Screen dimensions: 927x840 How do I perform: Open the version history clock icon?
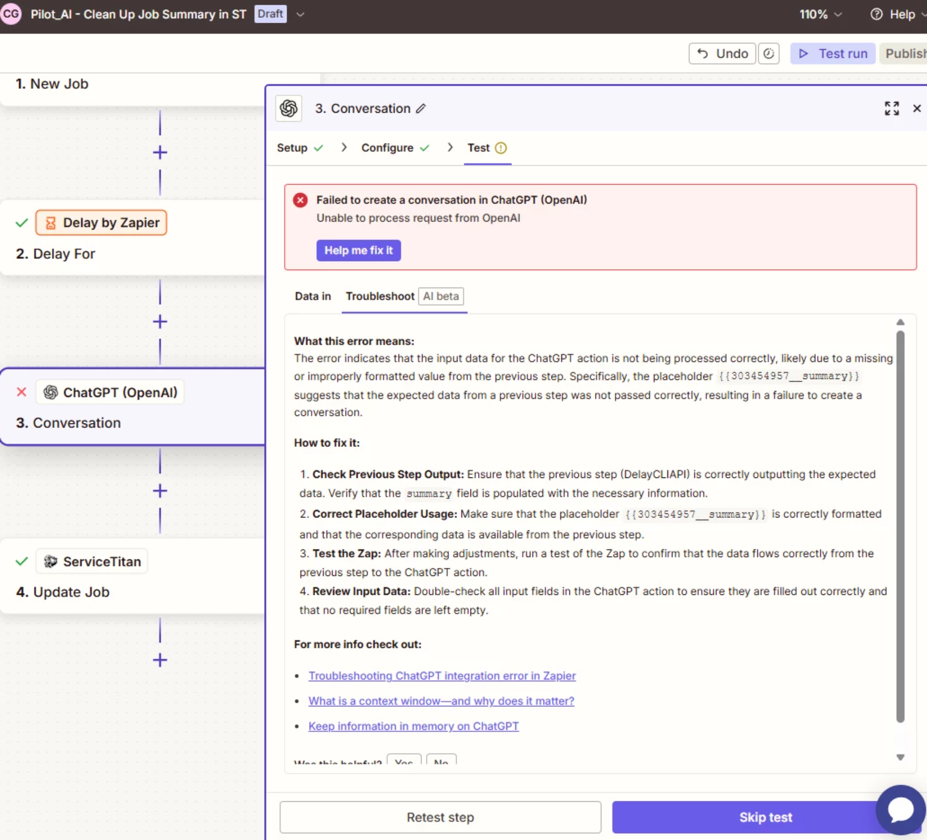point(769,53)
